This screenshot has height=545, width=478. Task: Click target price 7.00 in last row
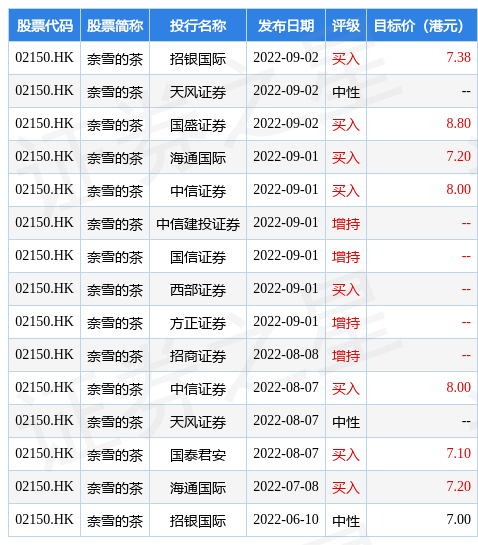[459, 520]
